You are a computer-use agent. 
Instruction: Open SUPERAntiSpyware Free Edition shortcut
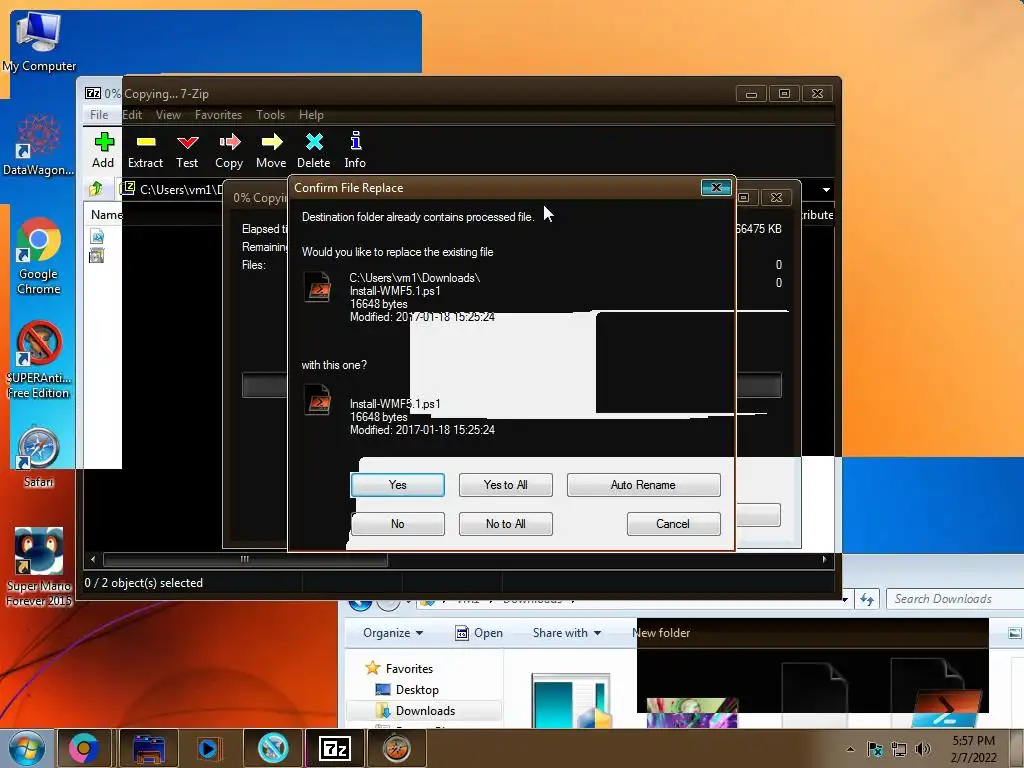[39, 360]
